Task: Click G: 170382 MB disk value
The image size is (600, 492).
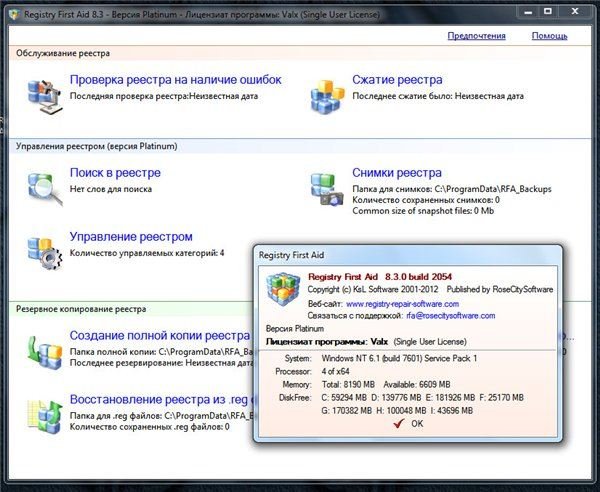Action: [347, 411]
